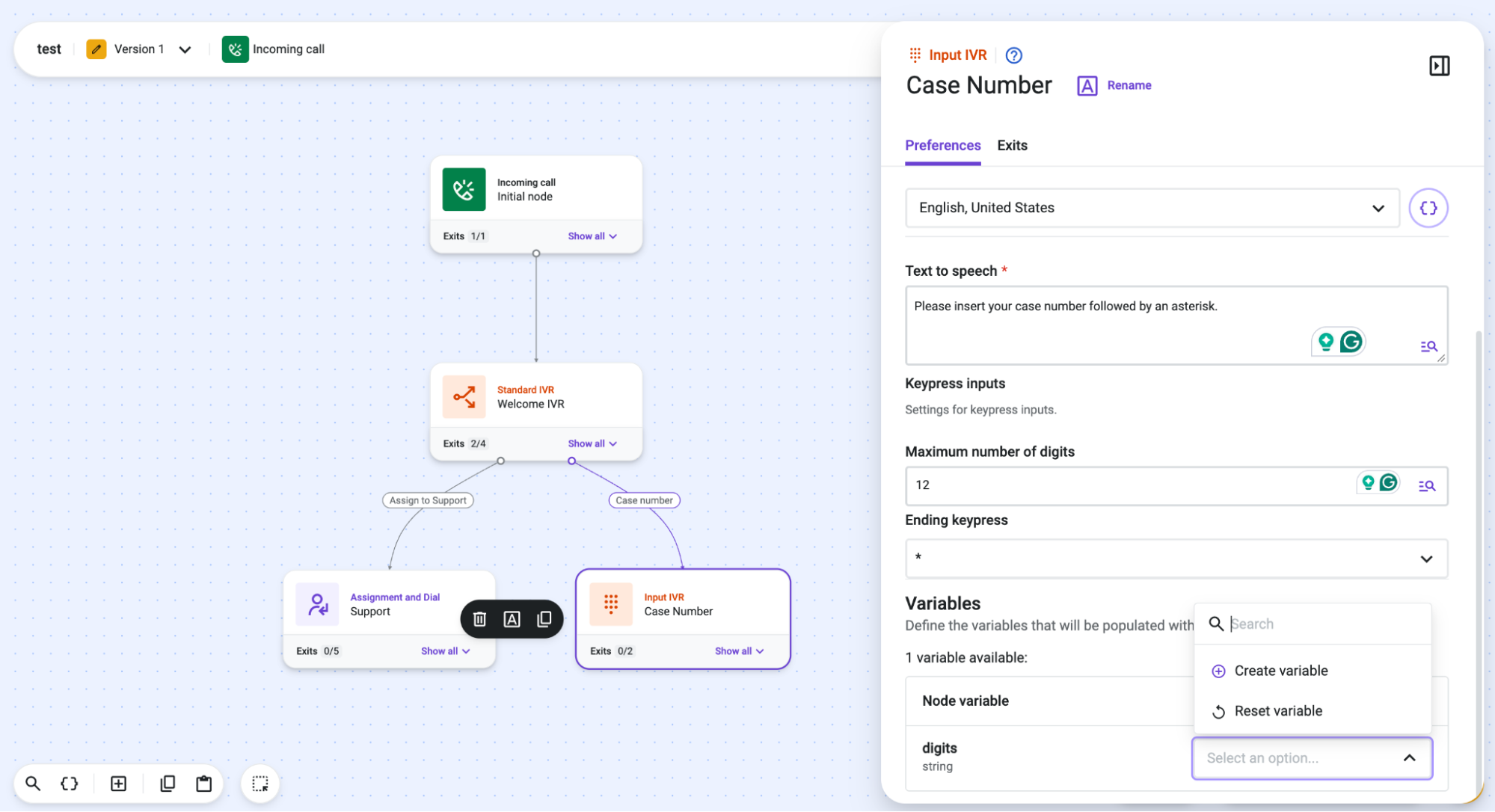Activate the marquee selection tool
Screen dimensions: 1495x812
coord(260,783)
